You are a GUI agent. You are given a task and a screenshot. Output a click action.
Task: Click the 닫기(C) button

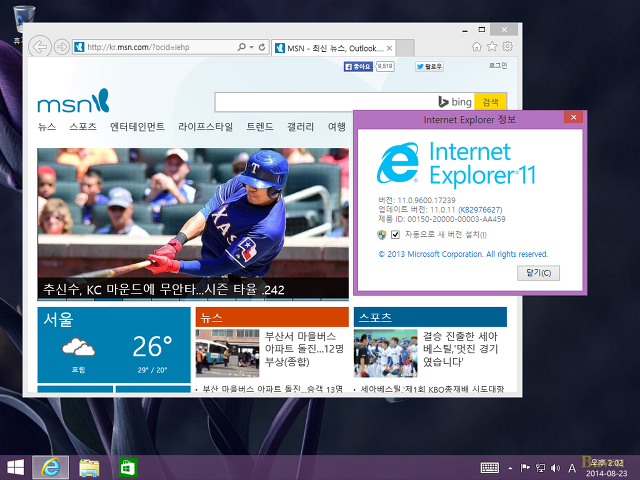click(538, 273)
